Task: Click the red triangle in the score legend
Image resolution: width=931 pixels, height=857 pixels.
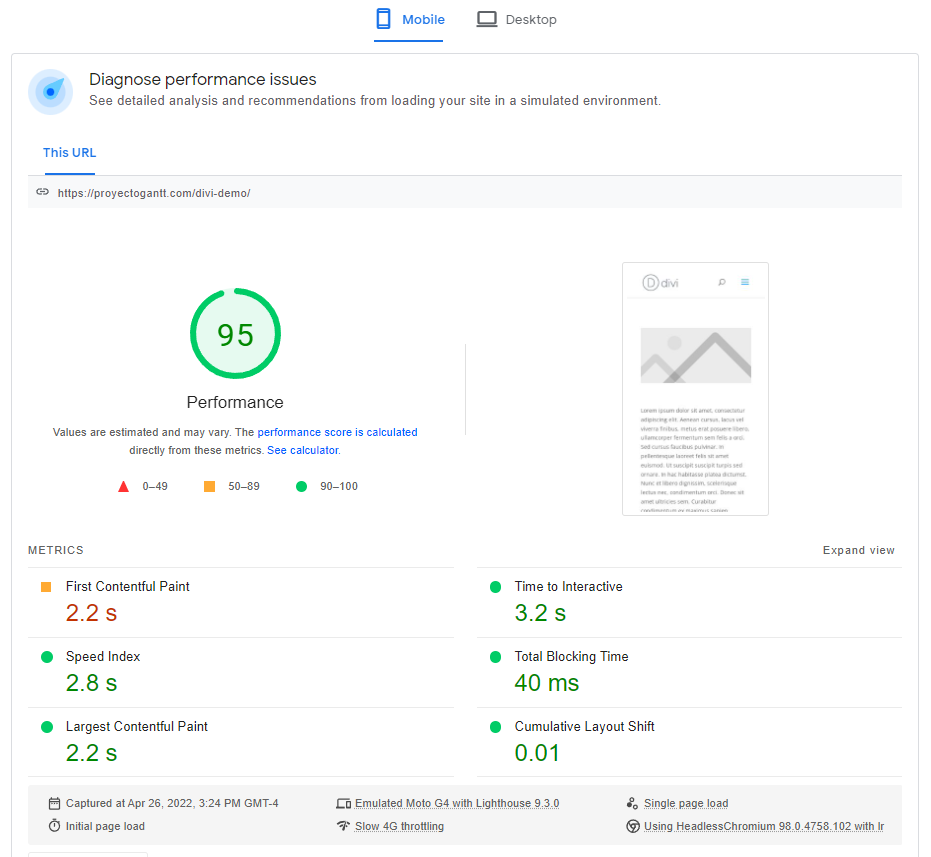Action: (123, 486)
